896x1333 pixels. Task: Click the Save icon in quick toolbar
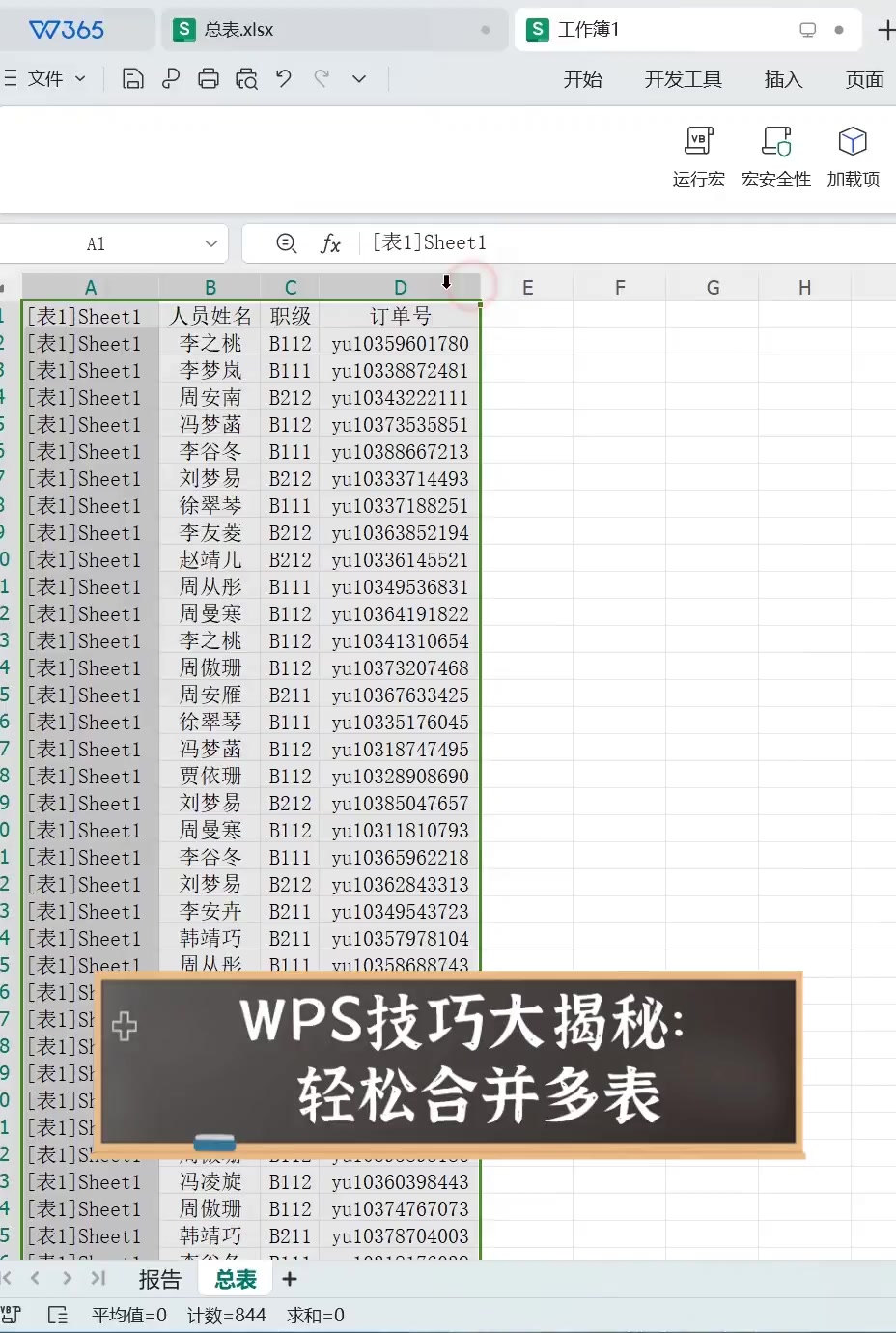tap(133, 79)
